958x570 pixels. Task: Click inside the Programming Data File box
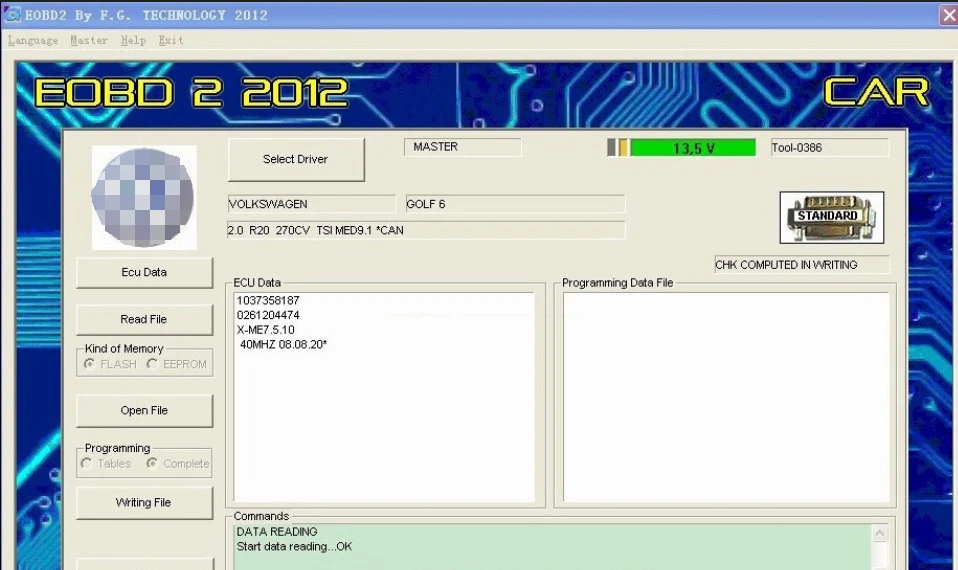click(x=726, y=397)
